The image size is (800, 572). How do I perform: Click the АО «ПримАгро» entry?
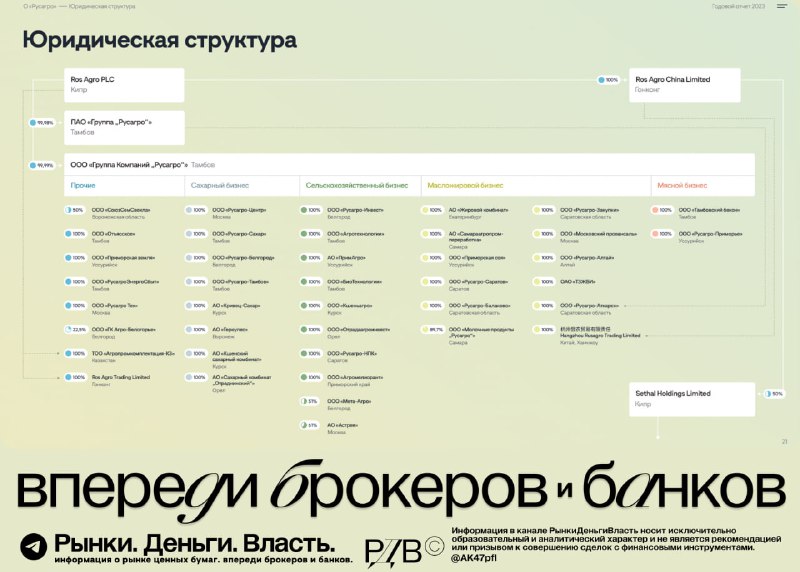pyautogui.click(x=346, y=261)
